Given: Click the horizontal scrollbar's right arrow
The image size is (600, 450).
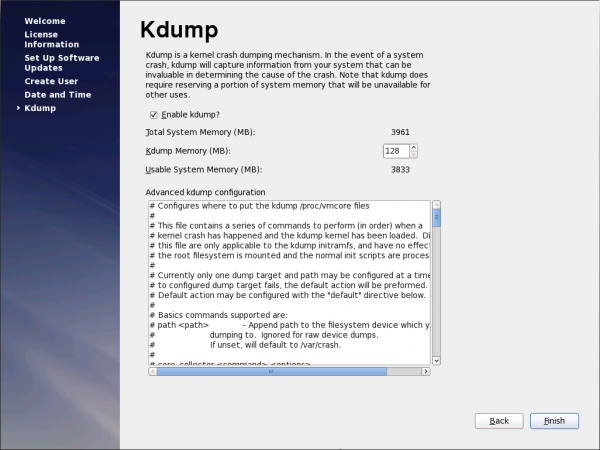Looking at the screenshot, I should pyautogui.click(x=425, y=371).
